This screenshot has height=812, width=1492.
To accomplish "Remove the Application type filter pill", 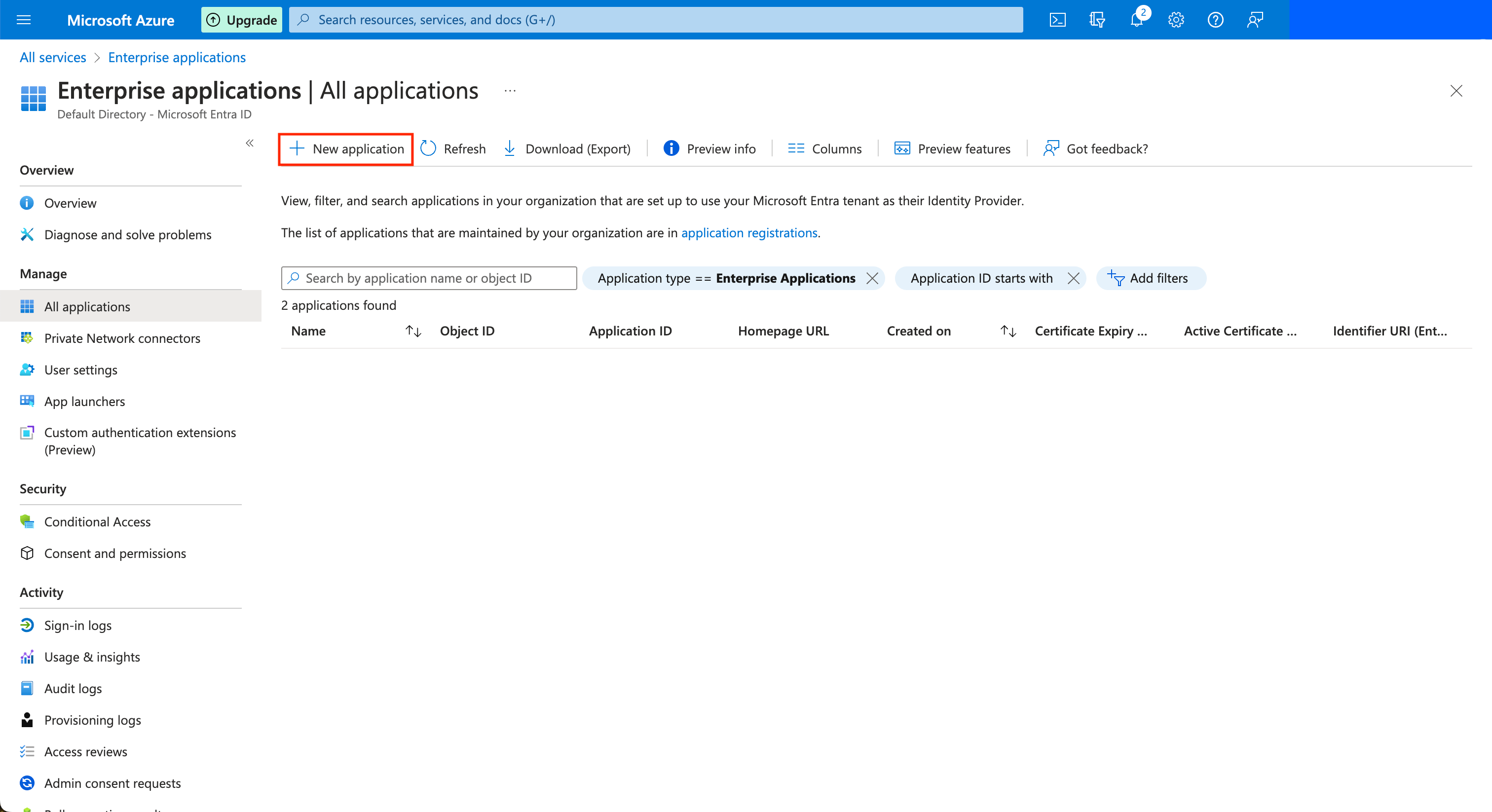I will click(x=872, y=278).
